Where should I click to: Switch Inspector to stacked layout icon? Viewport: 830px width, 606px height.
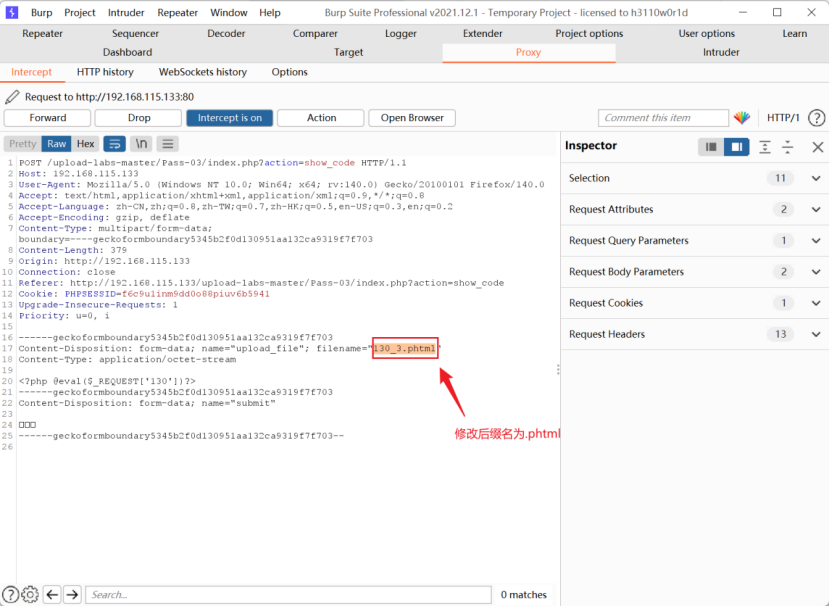click(711, 147)
